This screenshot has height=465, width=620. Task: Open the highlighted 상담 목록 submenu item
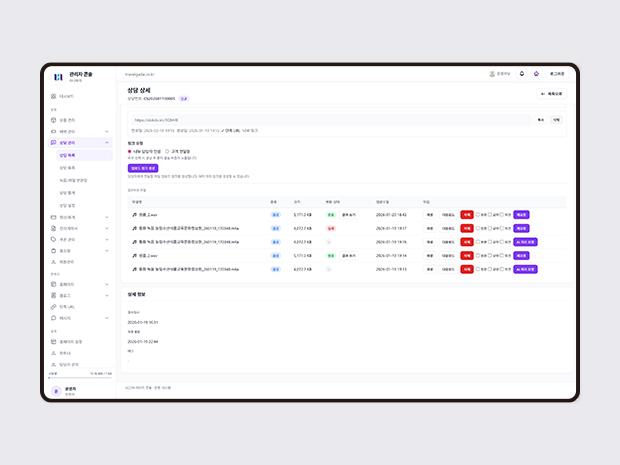tap(68, 155)
